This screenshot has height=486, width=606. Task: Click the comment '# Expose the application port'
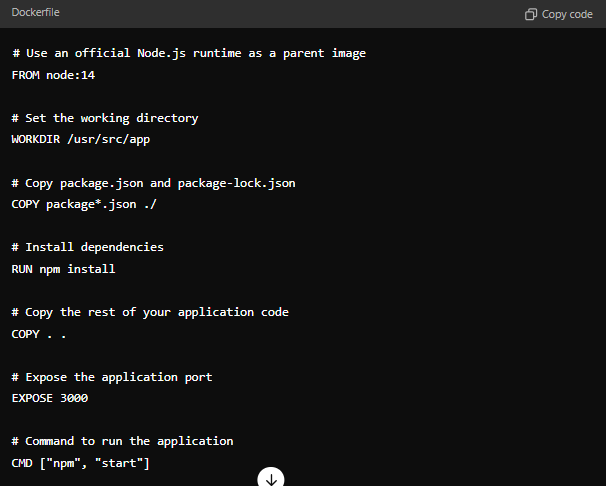tap(112, 377)
